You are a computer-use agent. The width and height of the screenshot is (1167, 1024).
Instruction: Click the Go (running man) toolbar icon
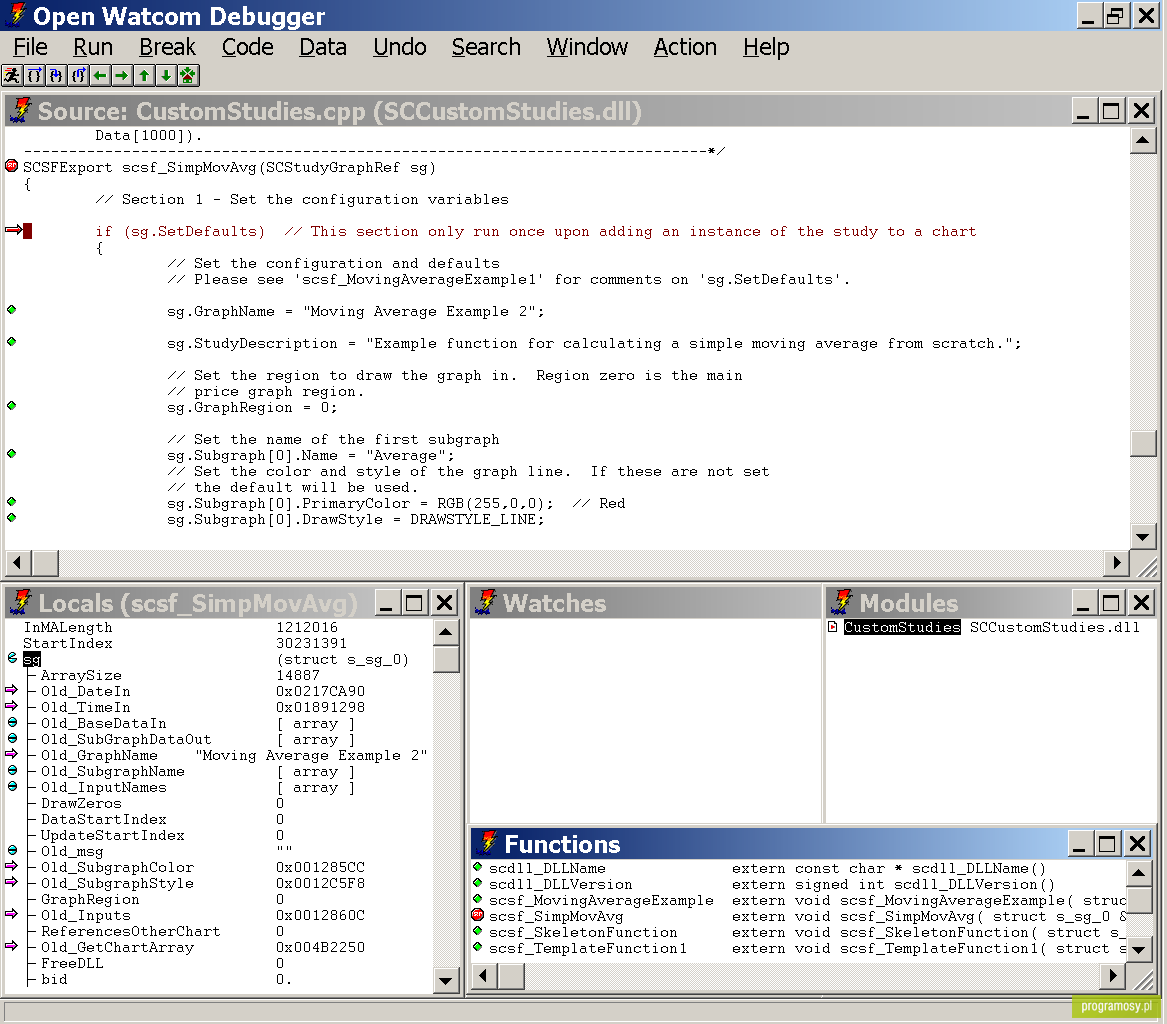pyautogui.click(x=12, y=75)
